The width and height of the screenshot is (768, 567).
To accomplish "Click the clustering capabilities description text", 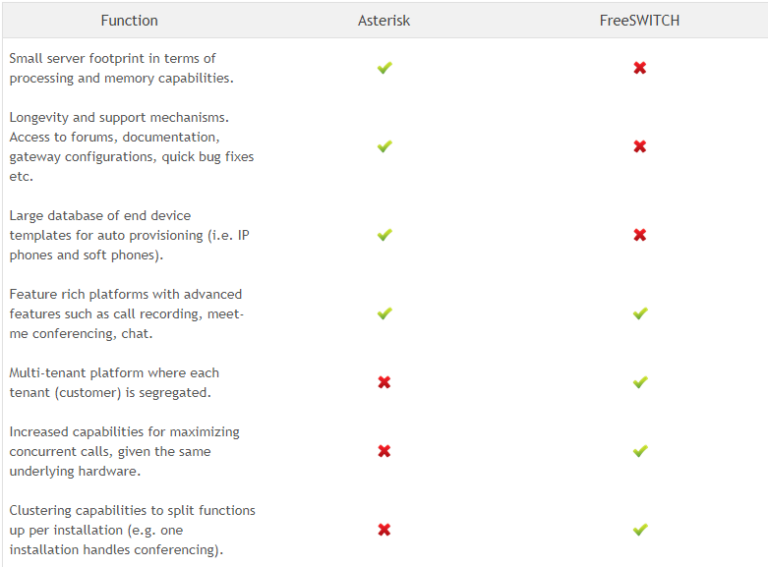I will (x=132, y=529).
